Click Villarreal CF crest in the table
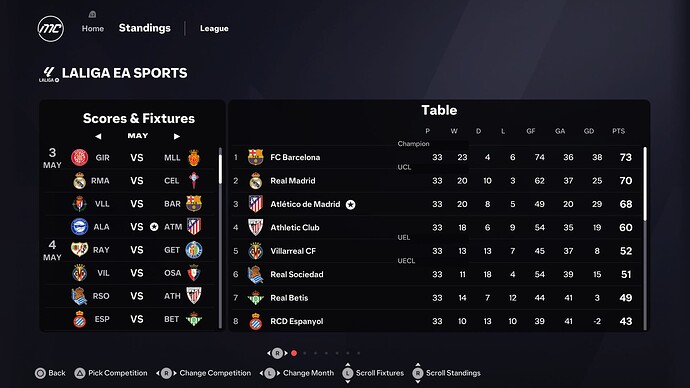 coord(256,251)
